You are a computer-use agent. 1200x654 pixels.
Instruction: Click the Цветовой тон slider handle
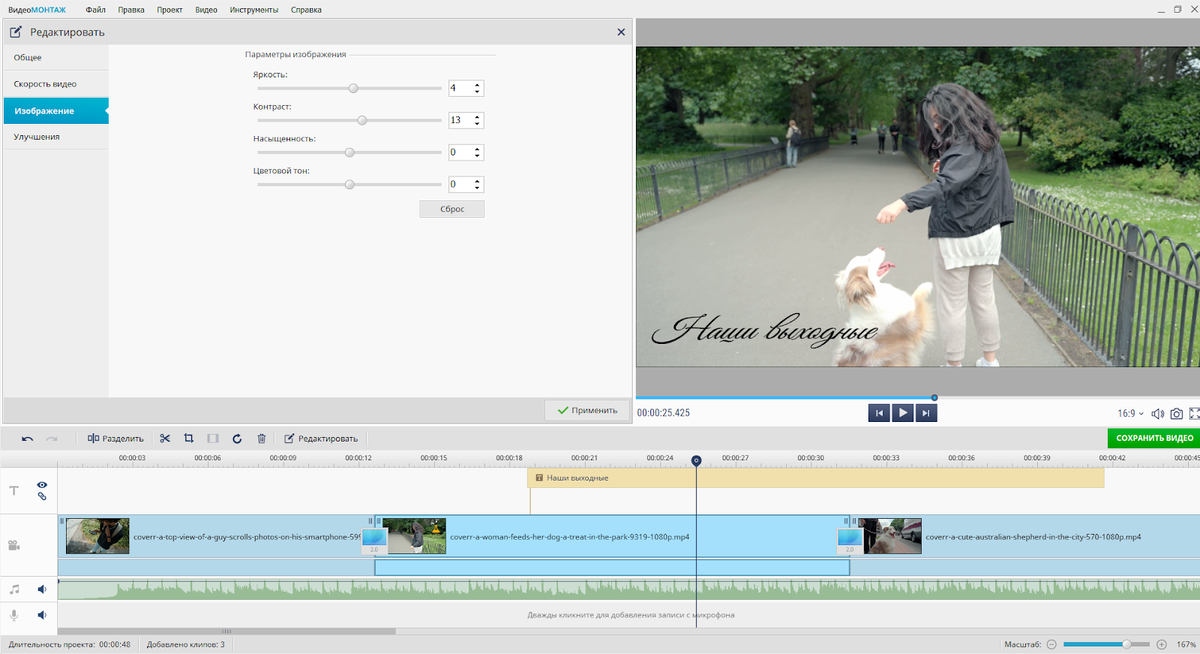coord(349,184)
